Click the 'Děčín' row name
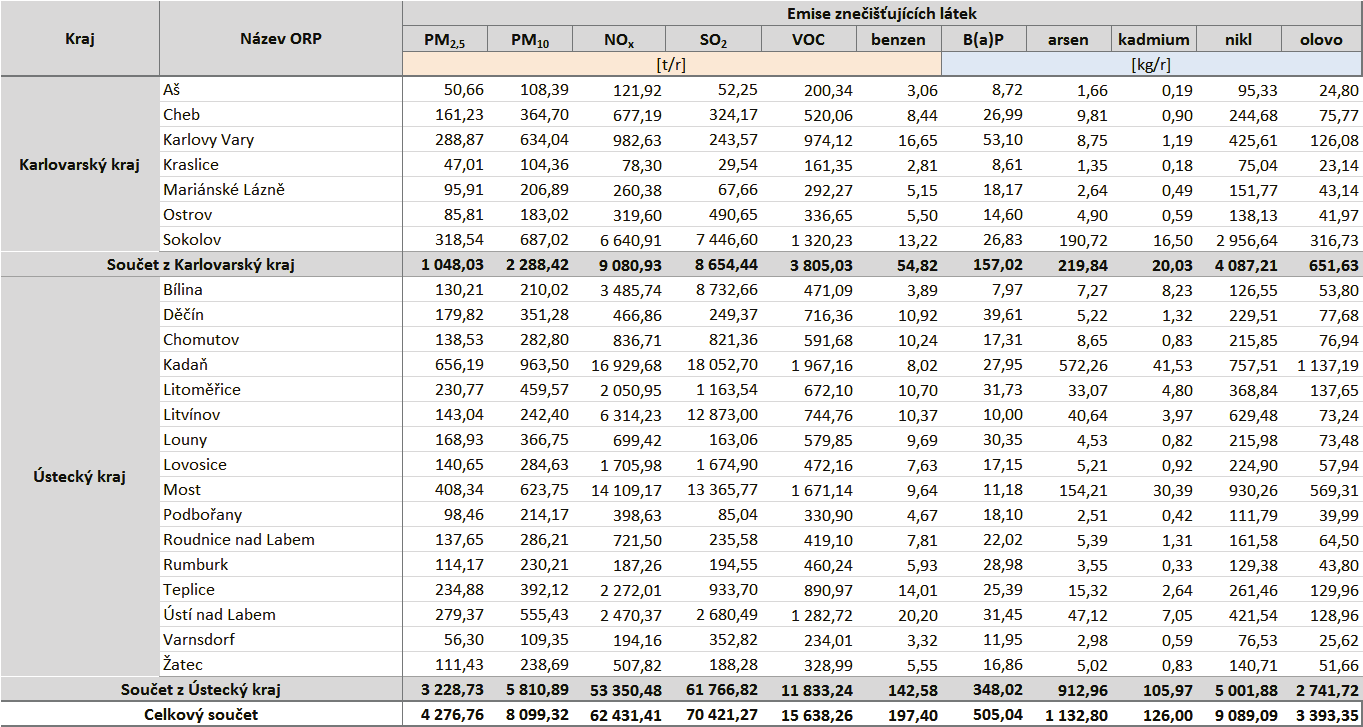Viewport: 1363px width, 727px height. pyautogui.click(x=182, y=315)
